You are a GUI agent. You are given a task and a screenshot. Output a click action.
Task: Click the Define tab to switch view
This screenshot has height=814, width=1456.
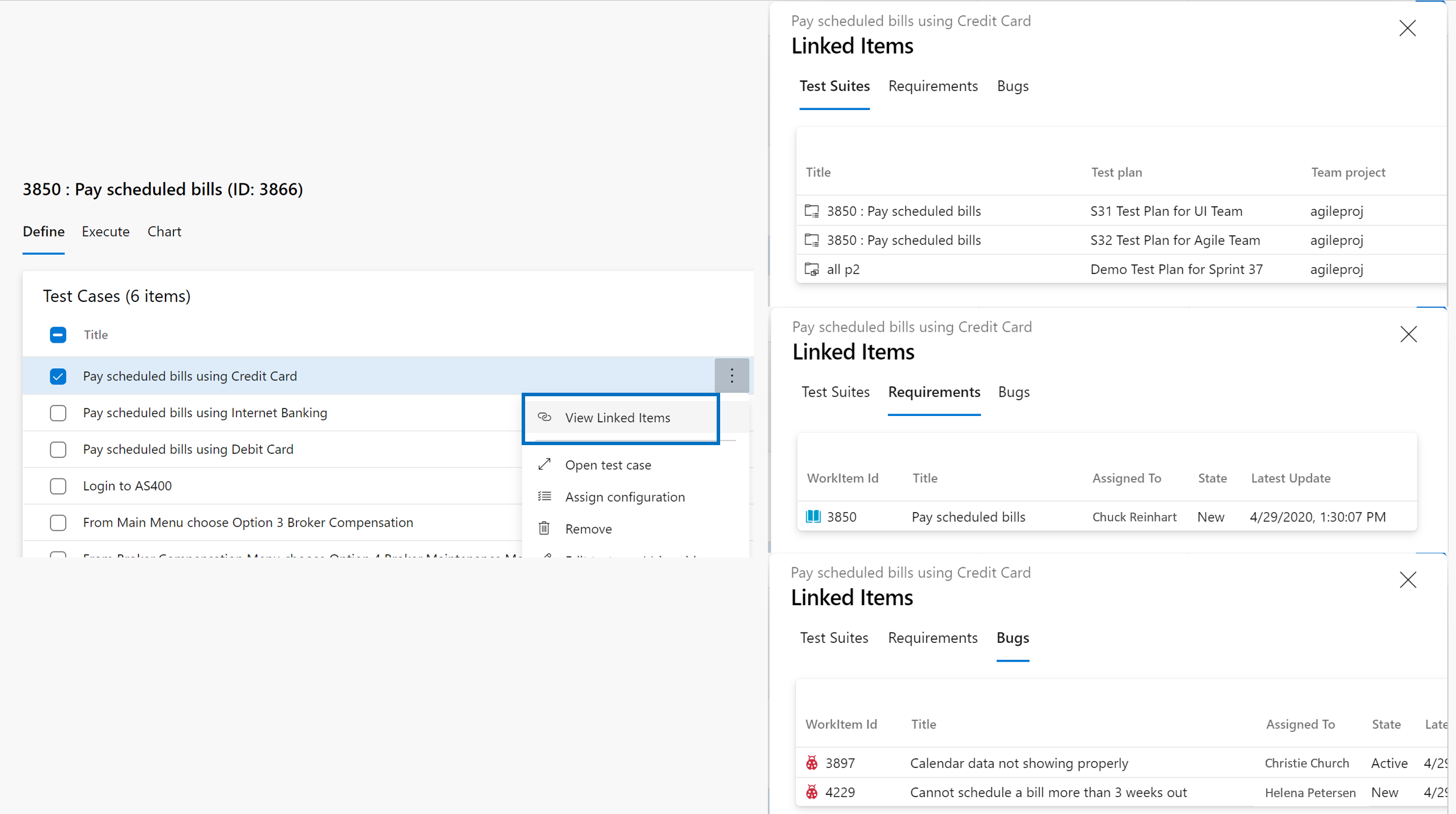pyautogui.click(x=42, y=231)
